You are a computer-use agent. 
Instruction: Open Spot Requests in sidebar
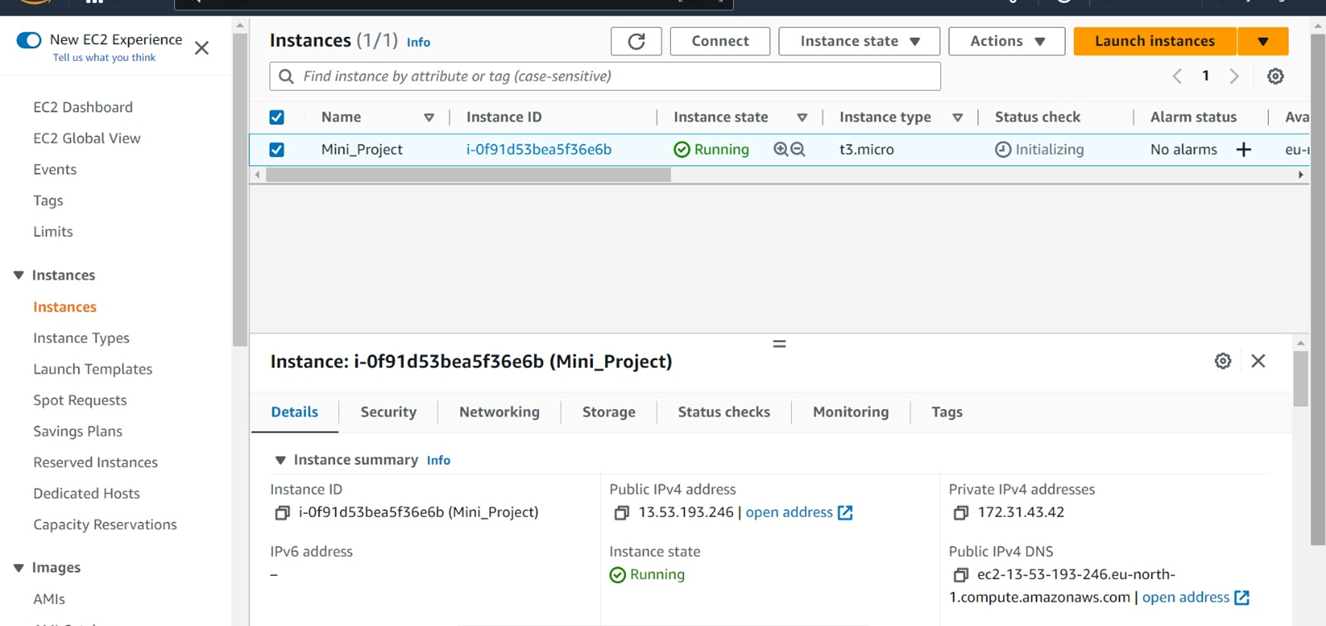(80, 400)
